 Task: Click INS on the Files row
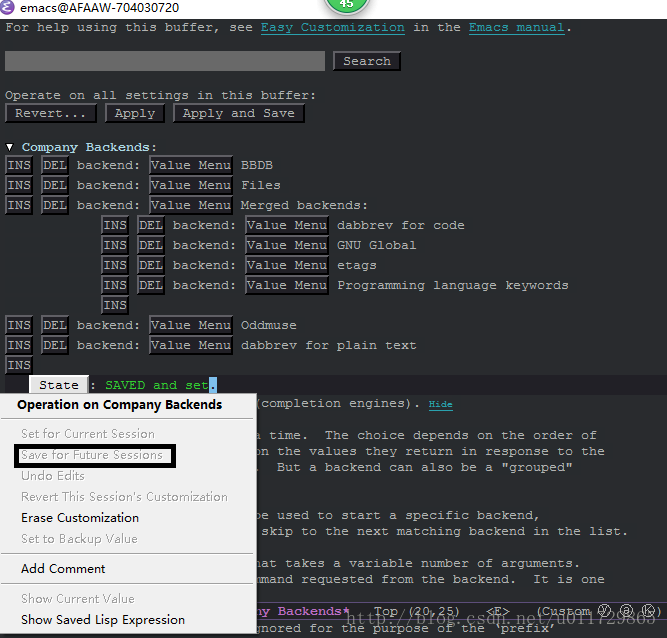point(19,185)
